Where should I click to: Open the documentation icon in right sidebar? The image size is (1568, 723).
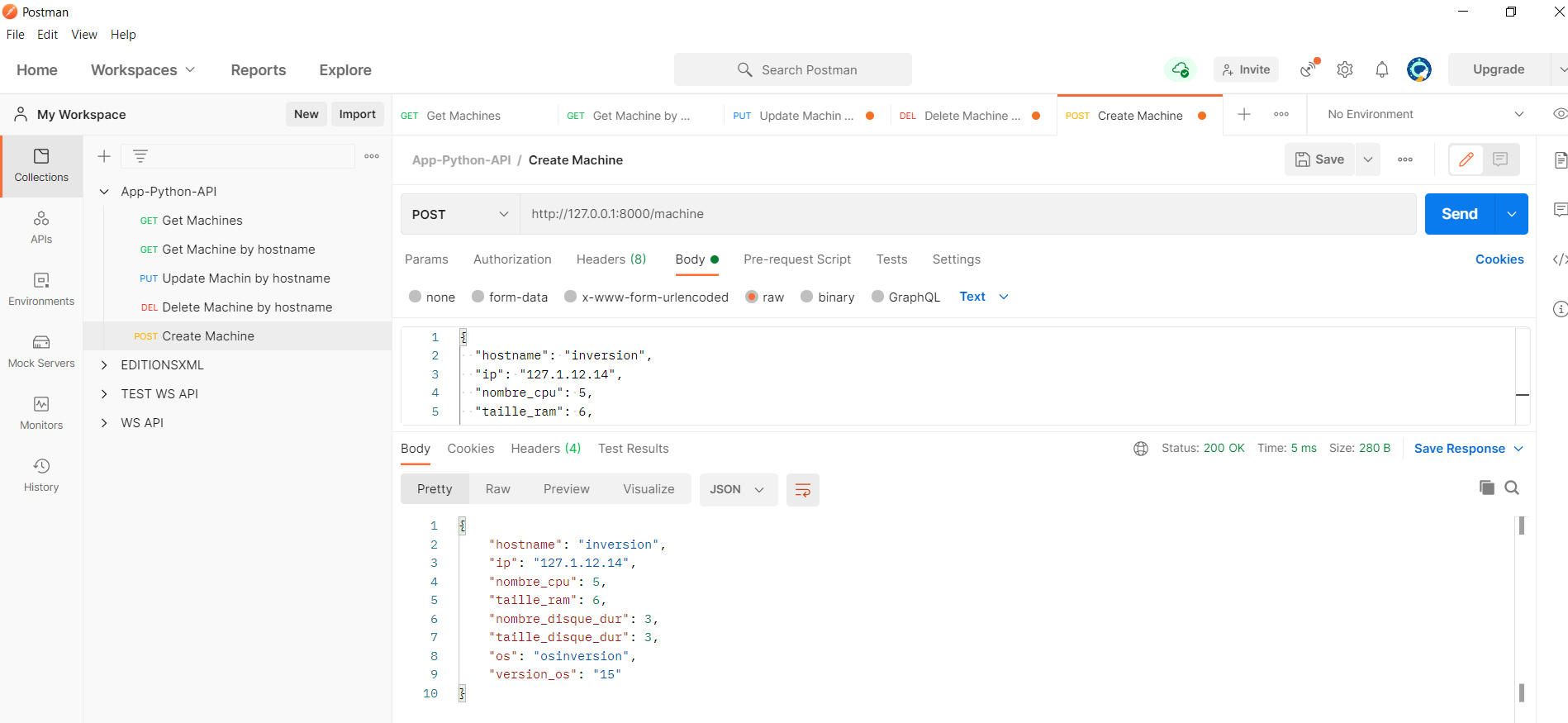(x=1560, y=160)
